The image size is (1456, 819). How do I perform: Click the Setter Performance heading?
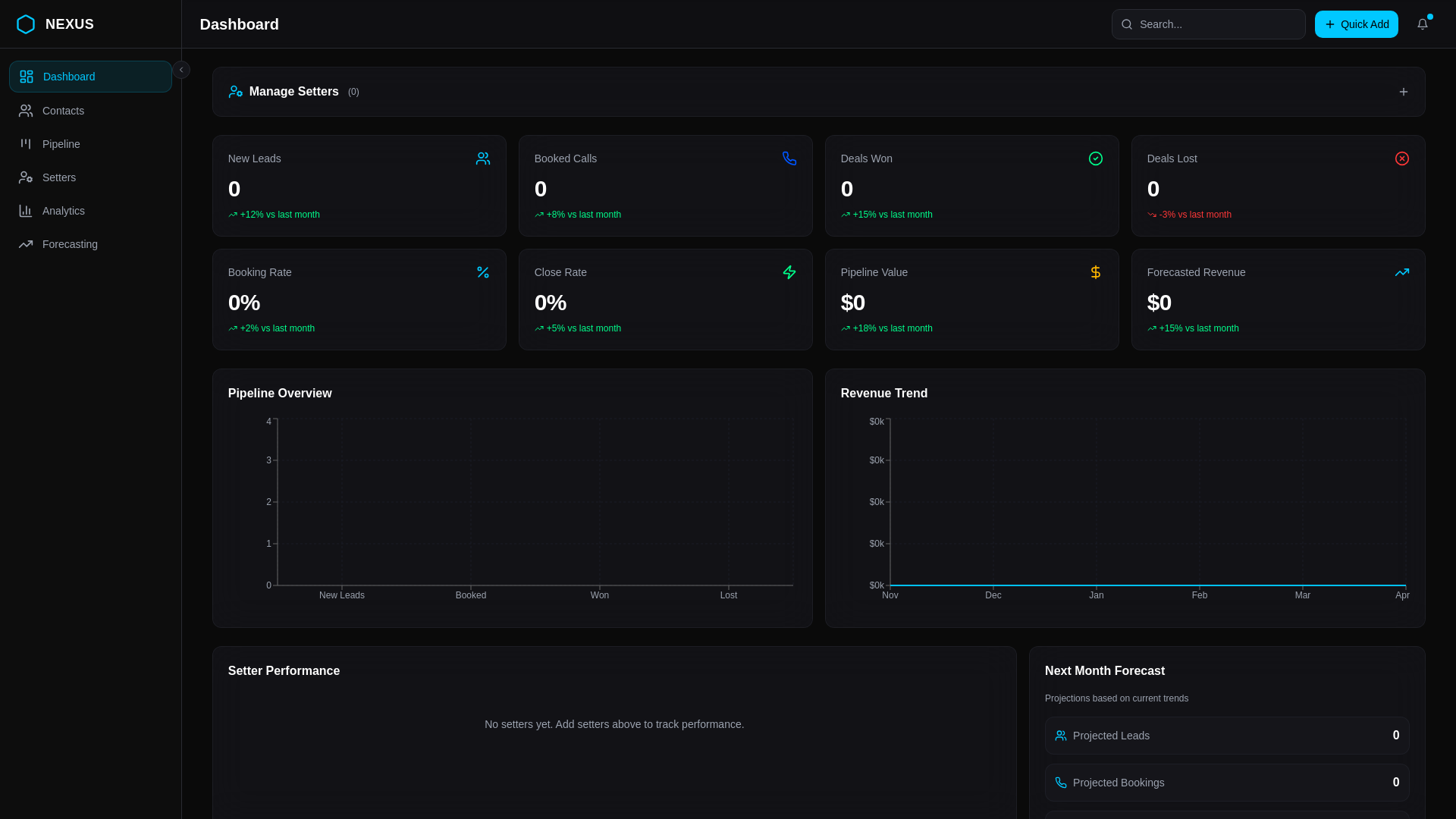pos(284,671)
